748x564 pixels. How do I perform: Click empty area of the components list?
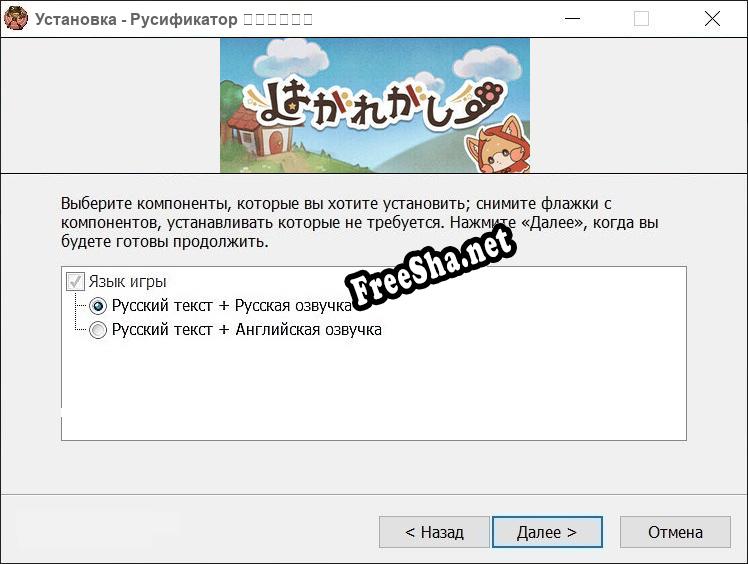click(374, 391)
